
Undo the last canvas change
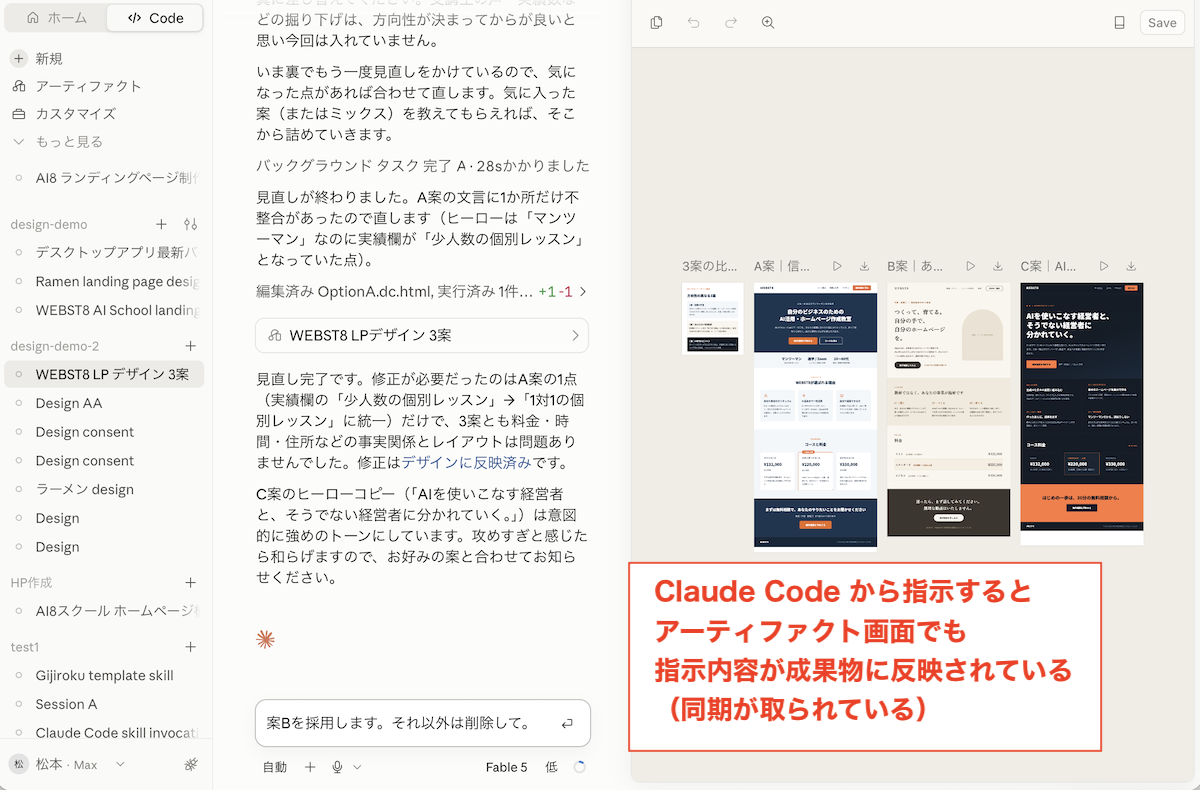[x=693, y=22]
